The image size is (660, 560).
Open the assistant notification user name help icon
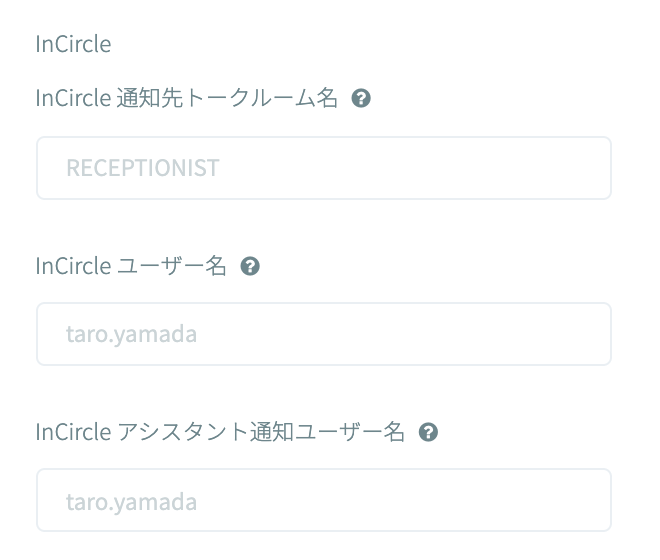click(x=429, y=432)
